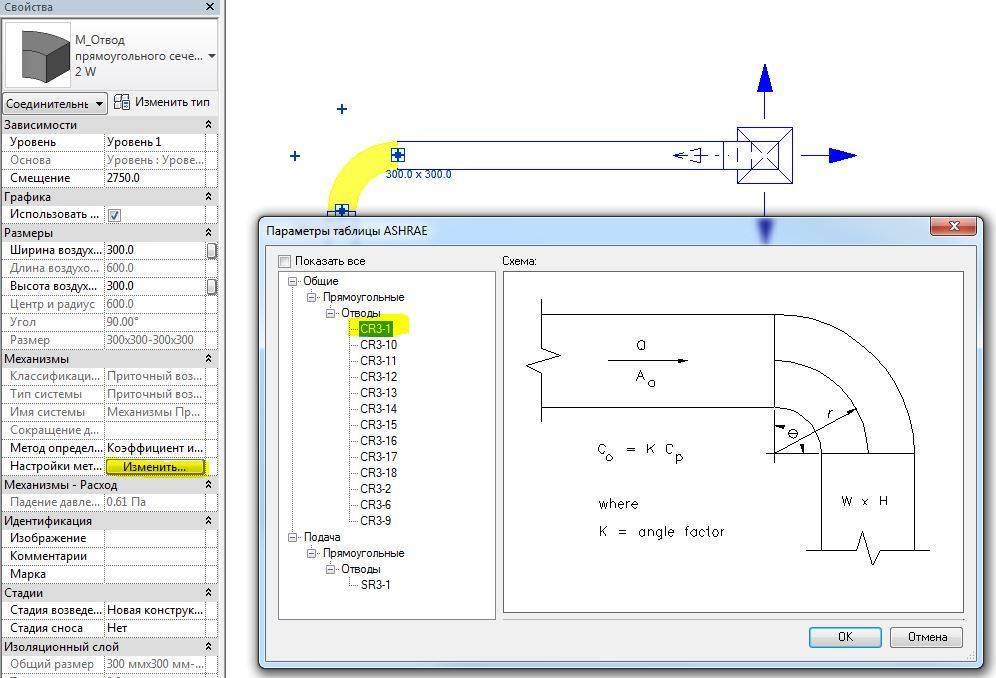Collapse the Изоляционный слой group
This screenshot has height=678, width=996.
[x=208, y=646]
